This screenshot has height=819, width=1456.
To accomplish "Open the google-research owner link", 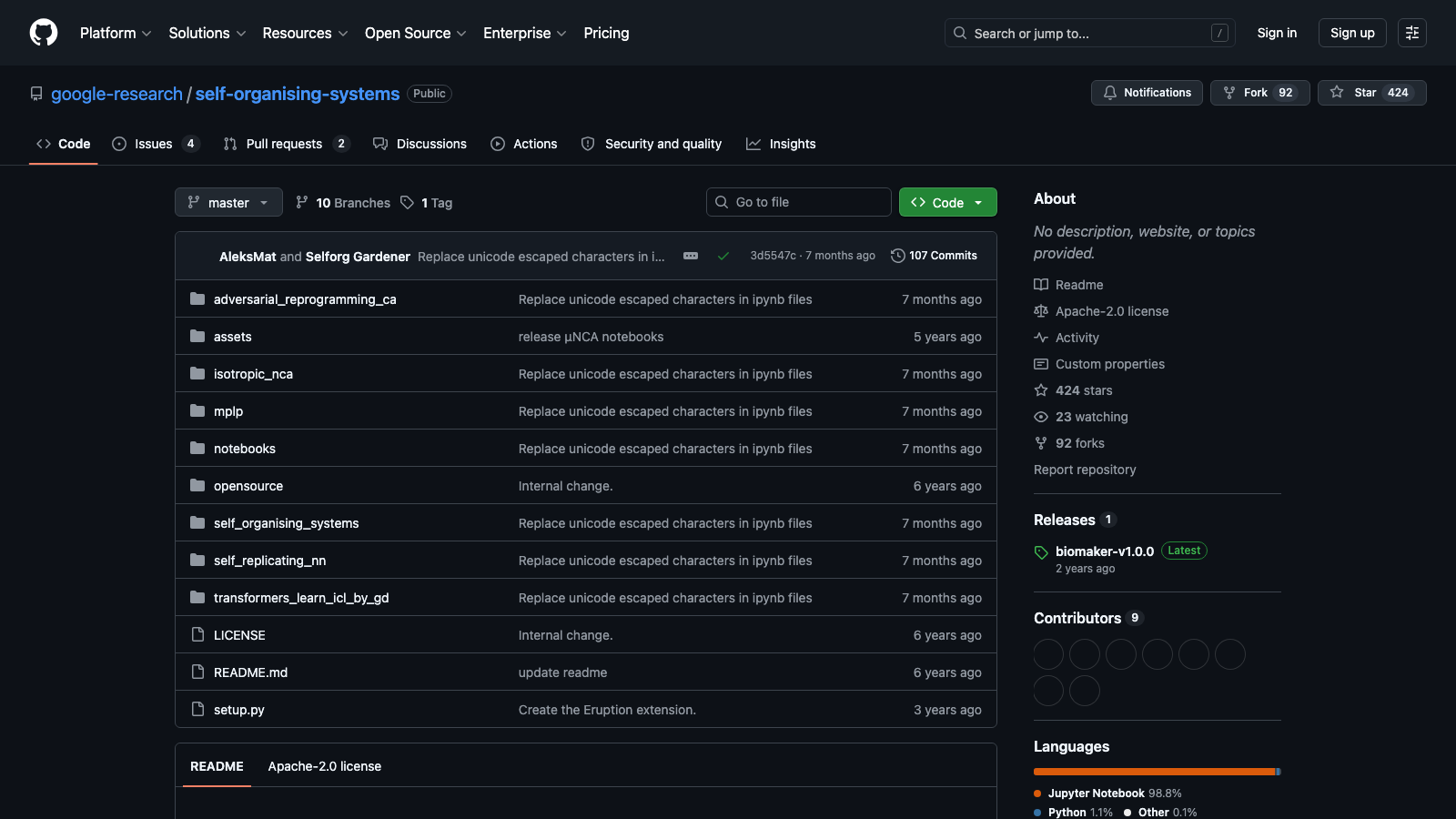I will (x=116, y=94).
